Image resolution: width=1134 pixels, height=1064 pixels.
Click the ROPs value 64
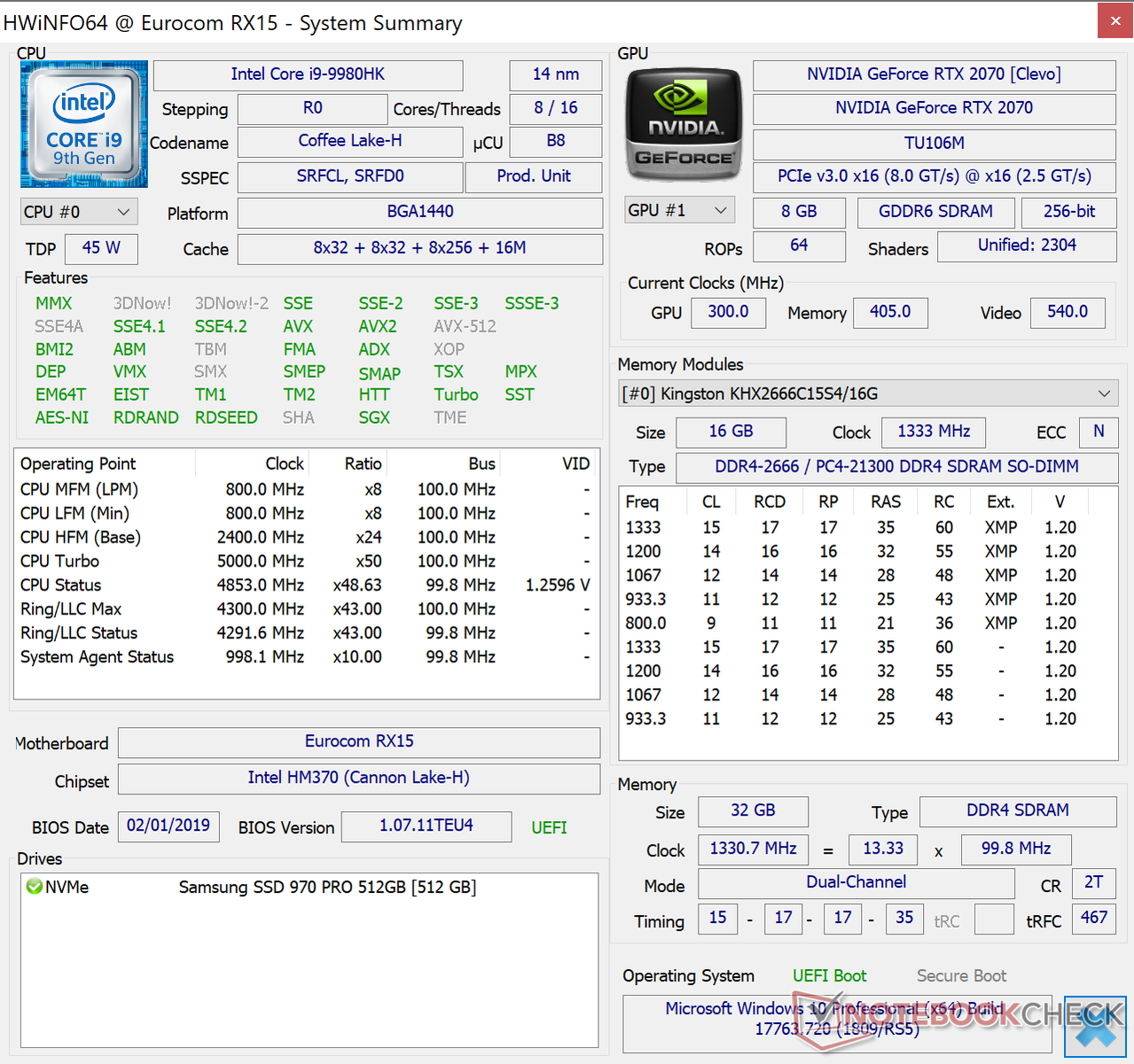click(799, 246)
